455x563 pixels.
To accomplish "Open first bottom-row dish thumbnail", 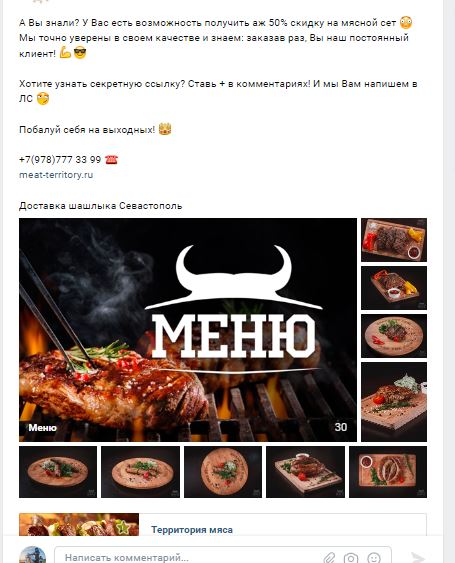I will [58, 472].
